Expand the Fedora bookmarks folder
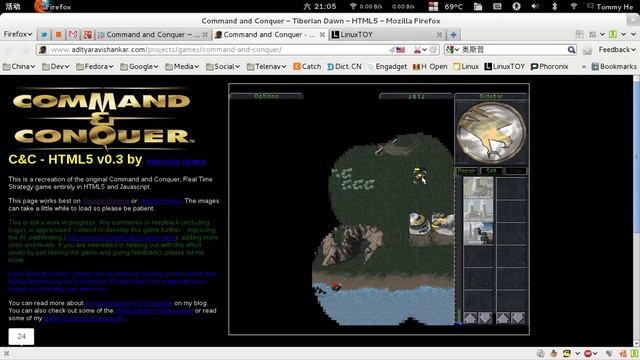640x360 pixels. click(95, 66)
